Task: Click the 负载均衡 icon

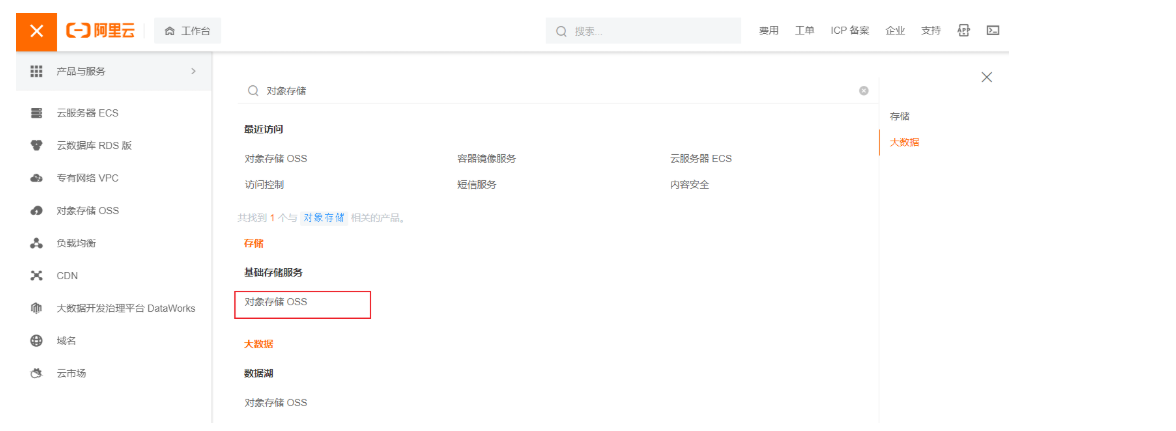Action: coord(36,244)
